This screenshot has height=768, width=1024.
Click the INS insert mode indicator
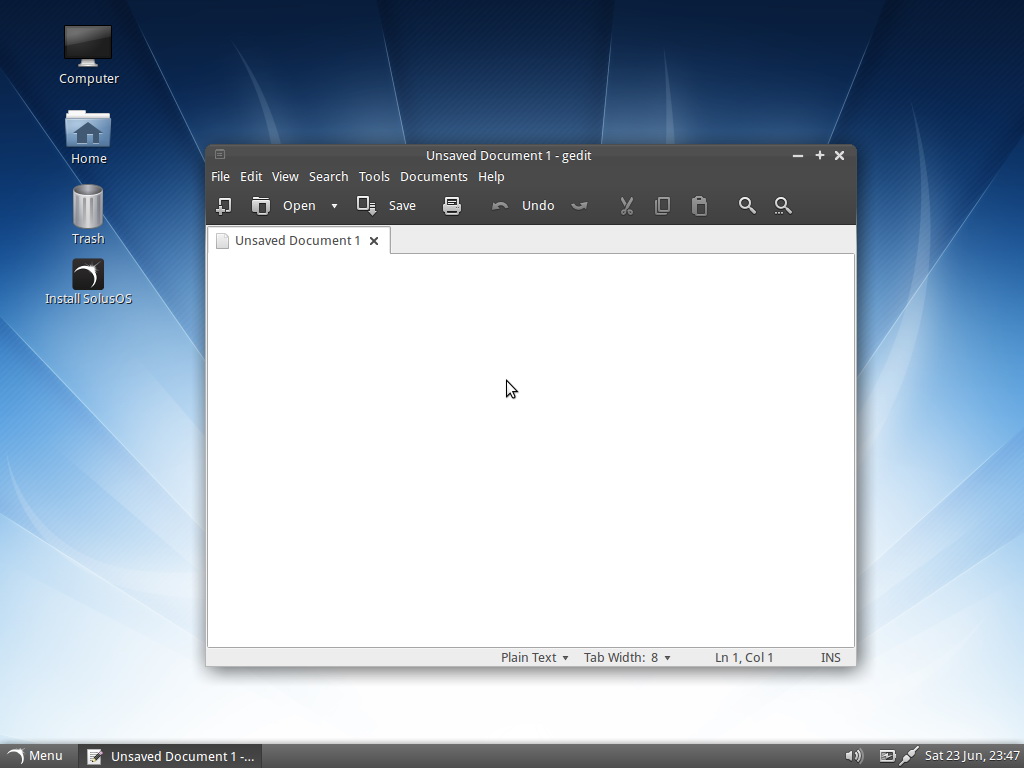(x=831, y=658)
